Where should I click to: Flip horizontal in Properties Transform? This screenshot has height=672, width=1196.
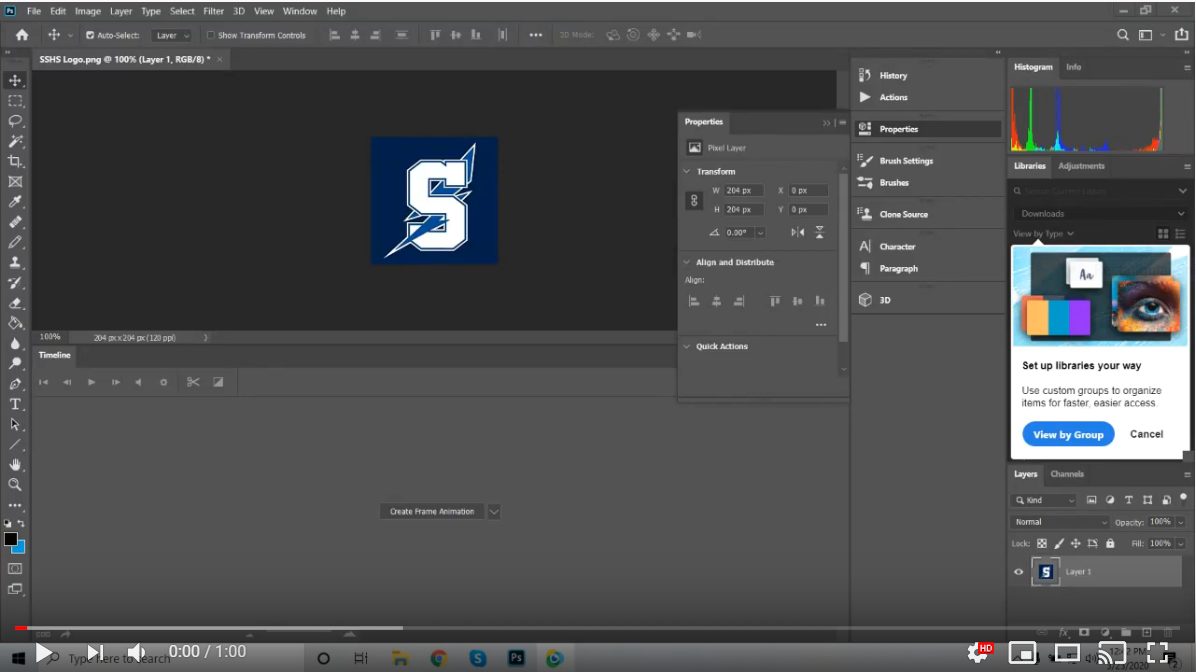[x=797, y=232]
